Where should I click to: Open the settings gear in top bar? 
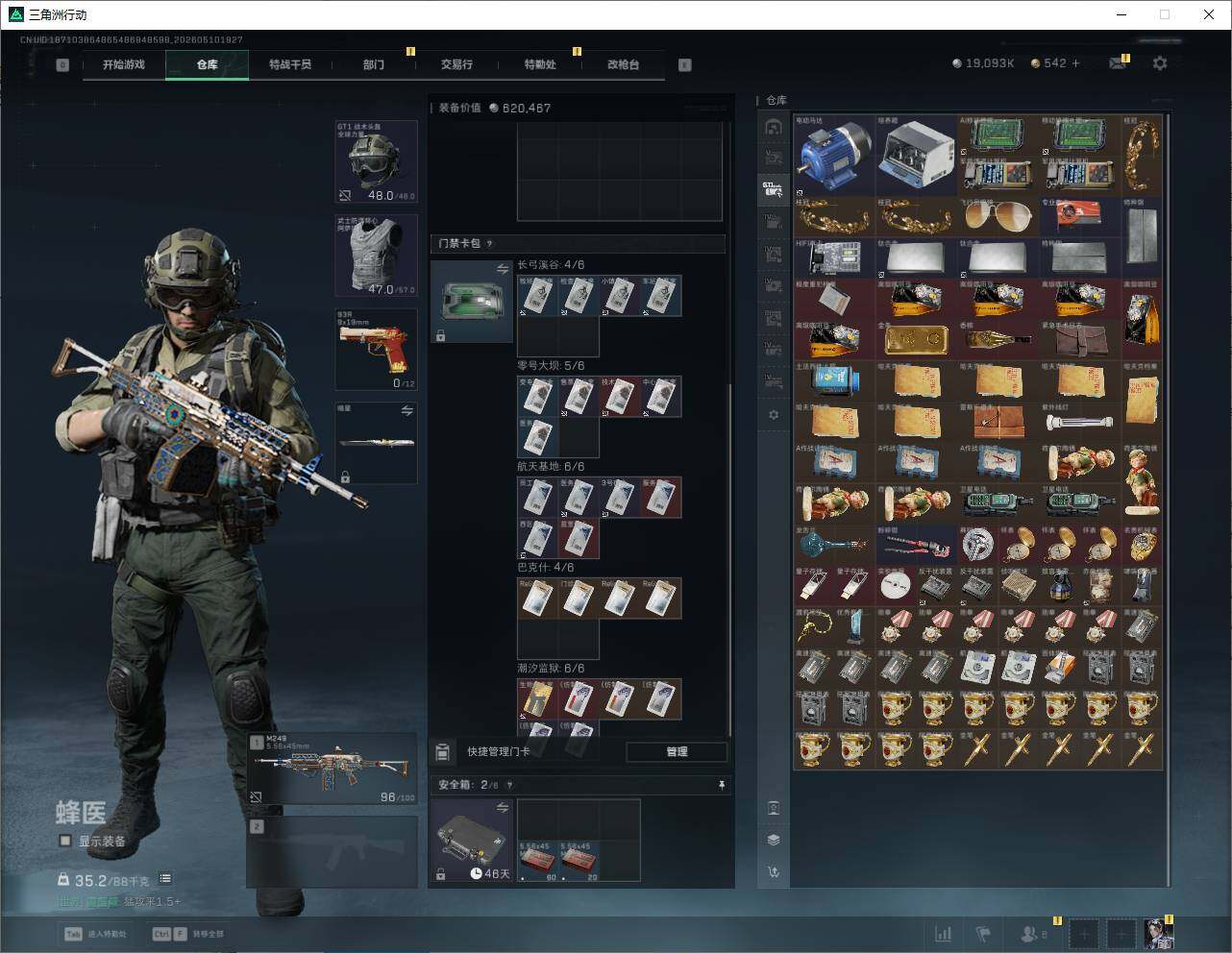tap(1160, 63)
